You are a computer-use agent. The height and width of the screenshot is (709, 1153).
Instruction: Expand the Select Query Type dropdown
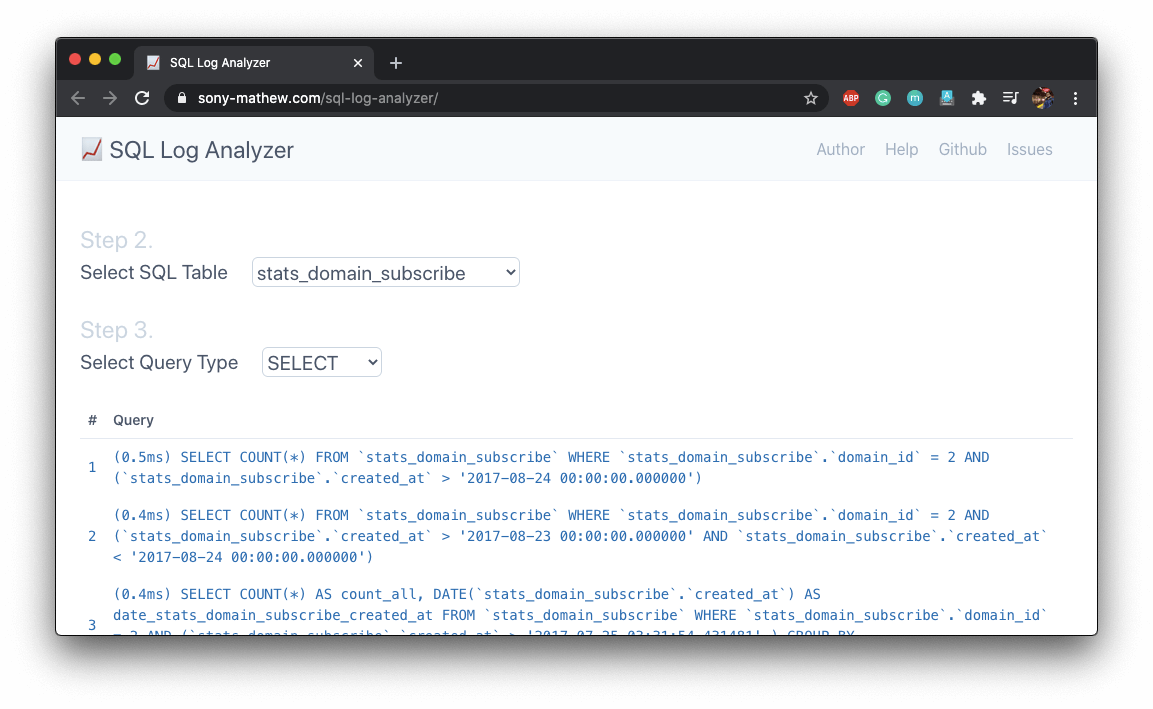pos(322,363)
